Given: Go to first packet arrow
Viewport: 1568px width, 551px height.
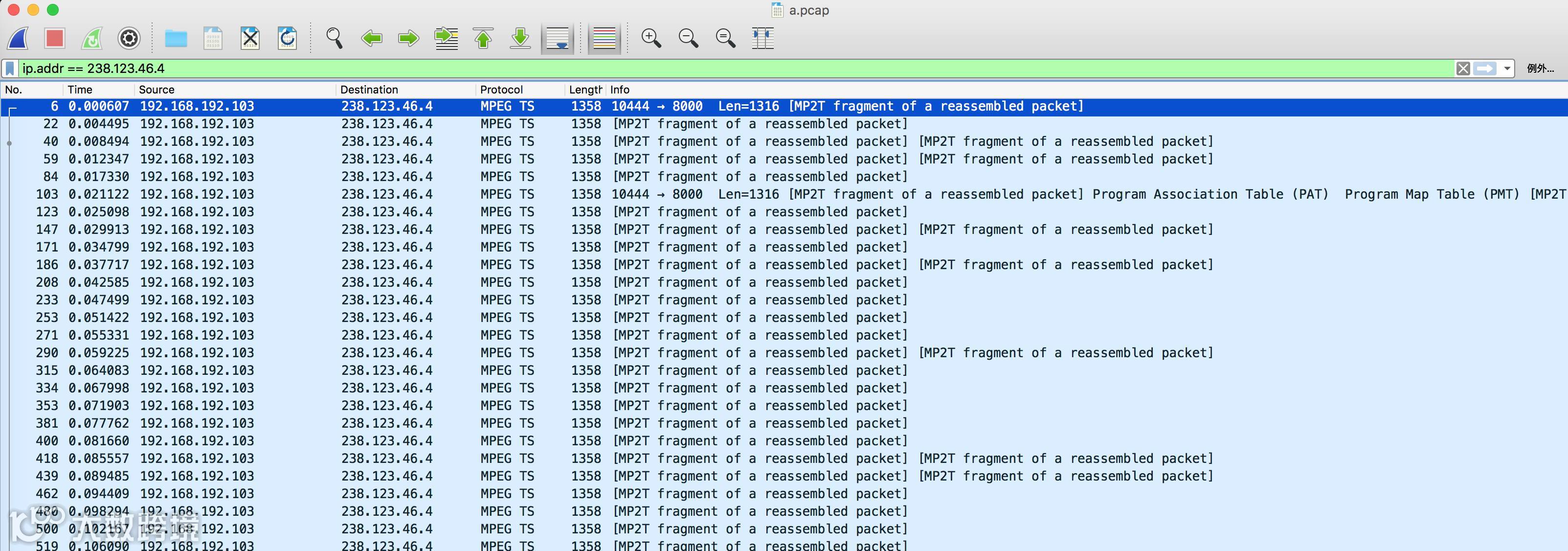Looking at the screenshot, I should pyautogui.click(x=483, y=38).
